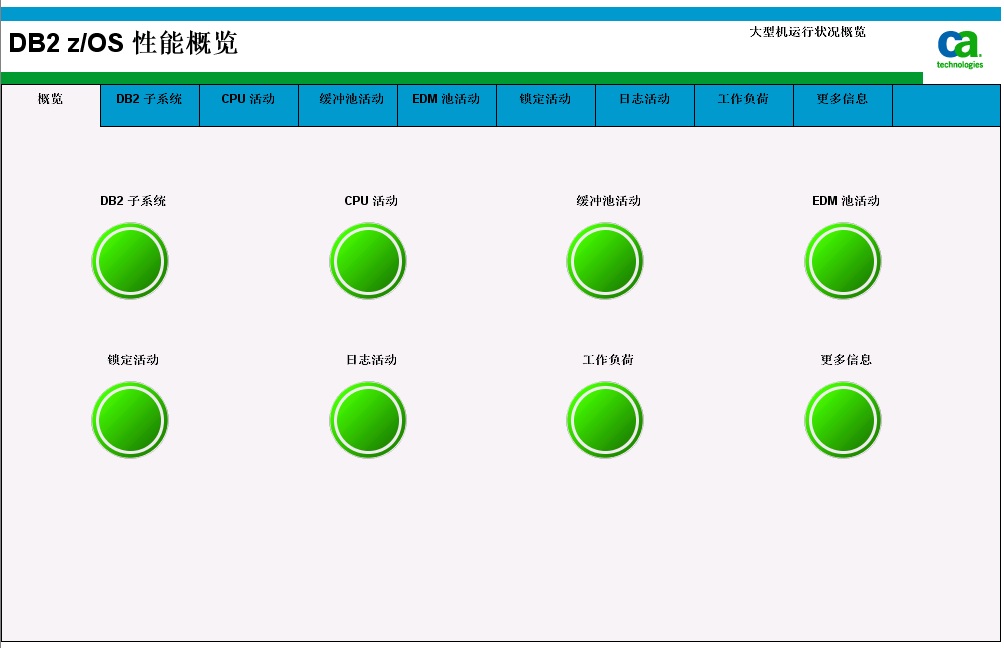Screen dimensions: 1004x648
Task: Click the DB2 子系统 green status indicator
Action: (130, 261)
